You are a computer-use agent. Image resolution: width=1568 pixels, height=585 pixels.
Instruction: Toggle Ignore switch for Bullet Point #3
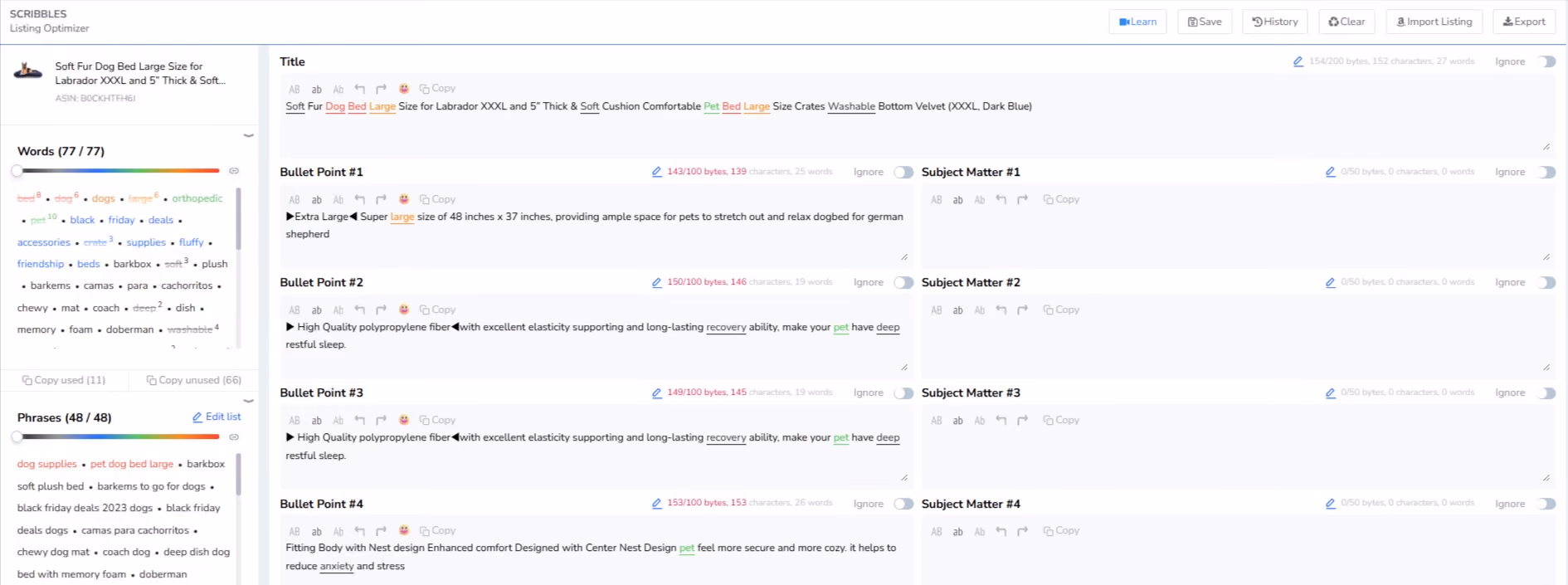coord(903,393)
